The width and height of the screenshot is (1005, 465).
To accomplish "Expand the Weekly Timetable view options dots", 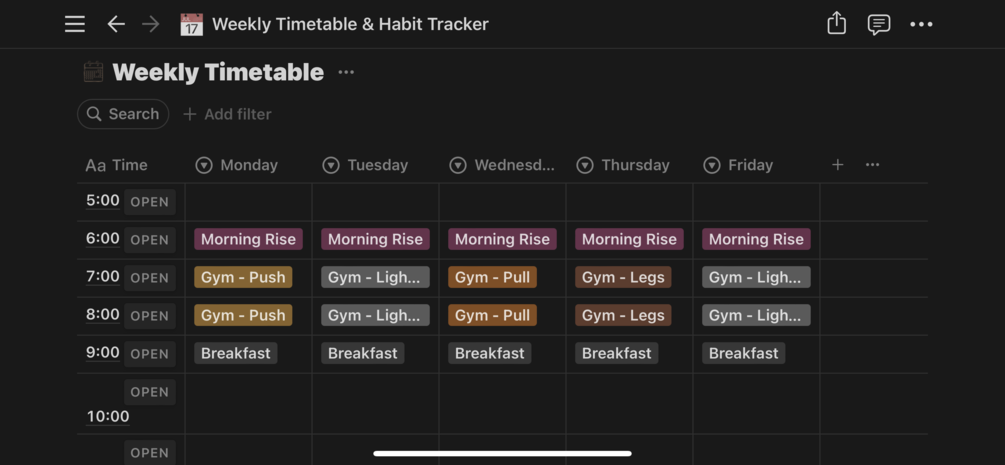I will click(x=346, y=72).
